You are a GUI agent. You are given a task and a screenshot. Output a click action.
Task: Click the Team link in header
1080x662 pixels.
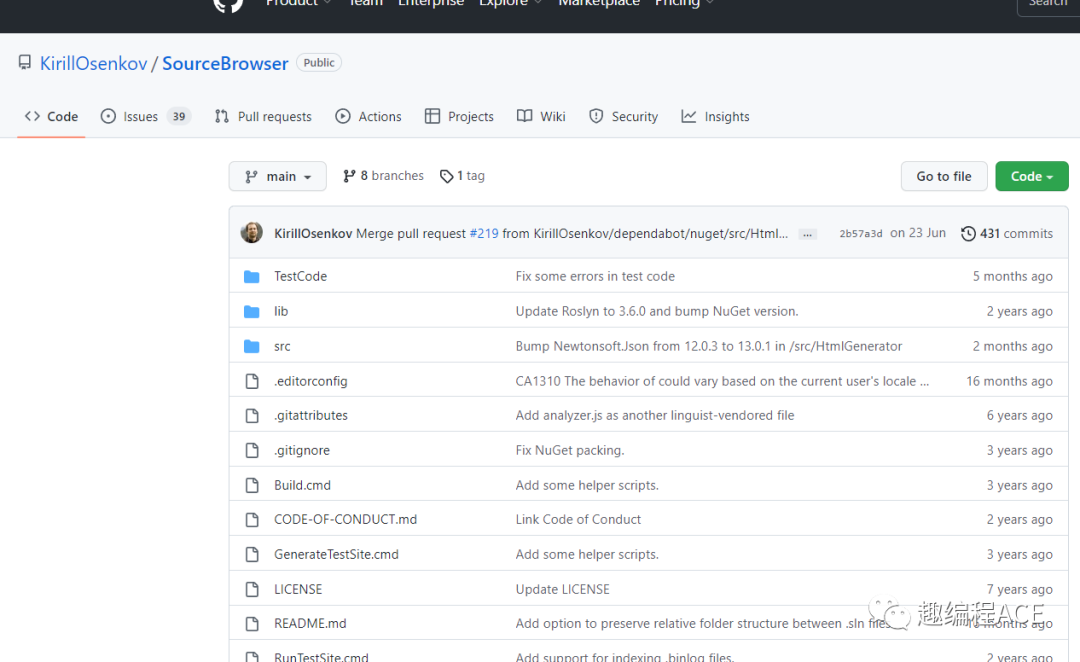[365, 3]
